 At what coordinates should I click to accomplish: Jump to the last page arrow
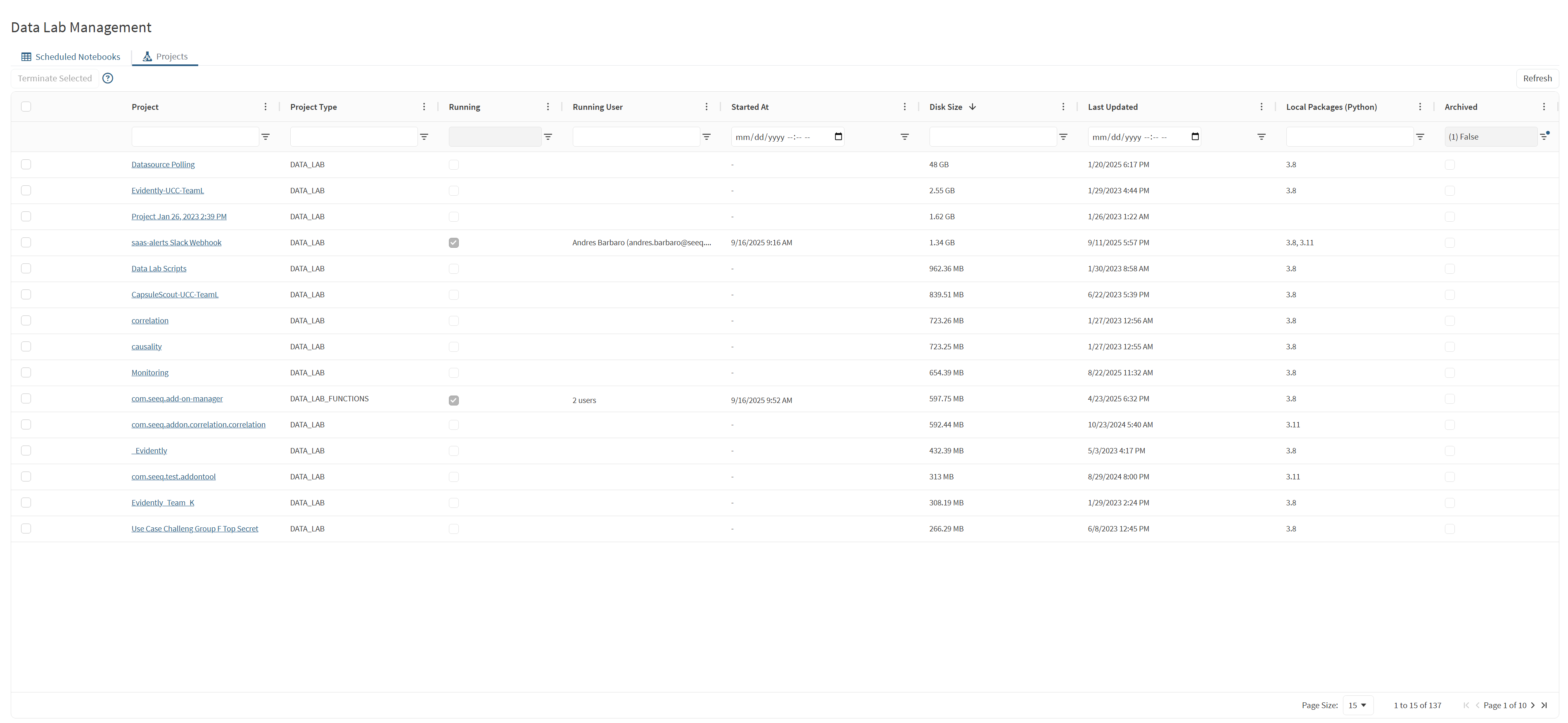point(1544,705)
